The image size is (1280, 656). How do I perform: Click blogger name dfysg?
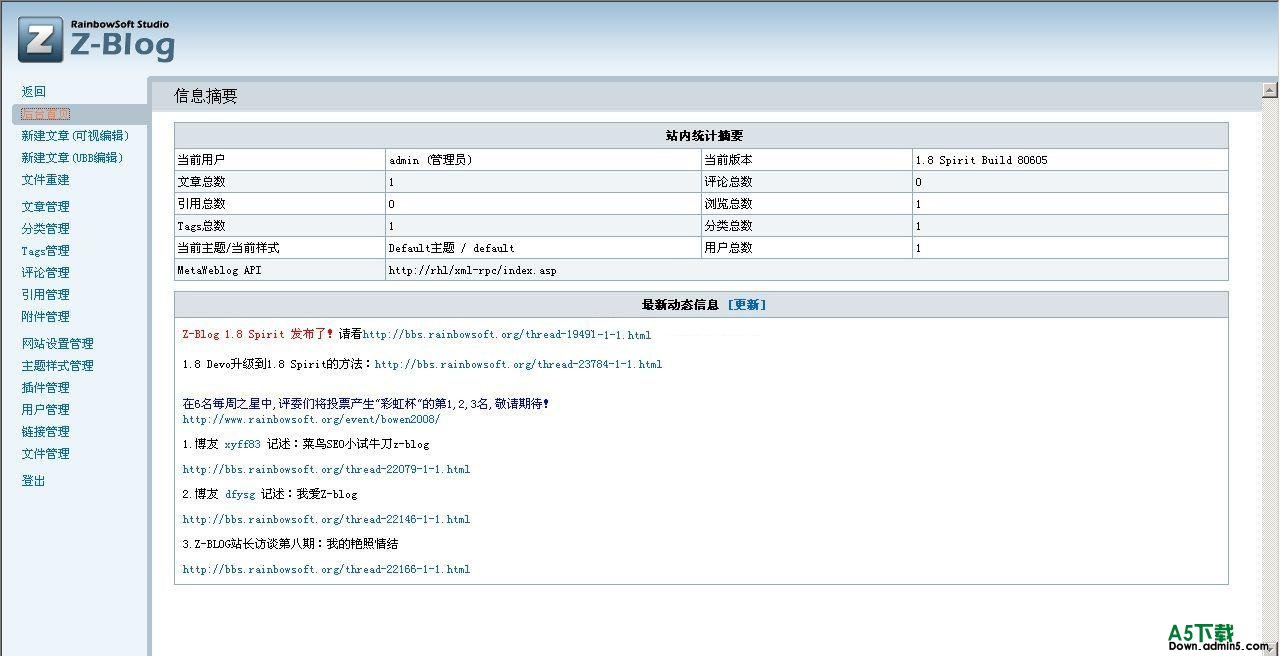pos(240,494)
